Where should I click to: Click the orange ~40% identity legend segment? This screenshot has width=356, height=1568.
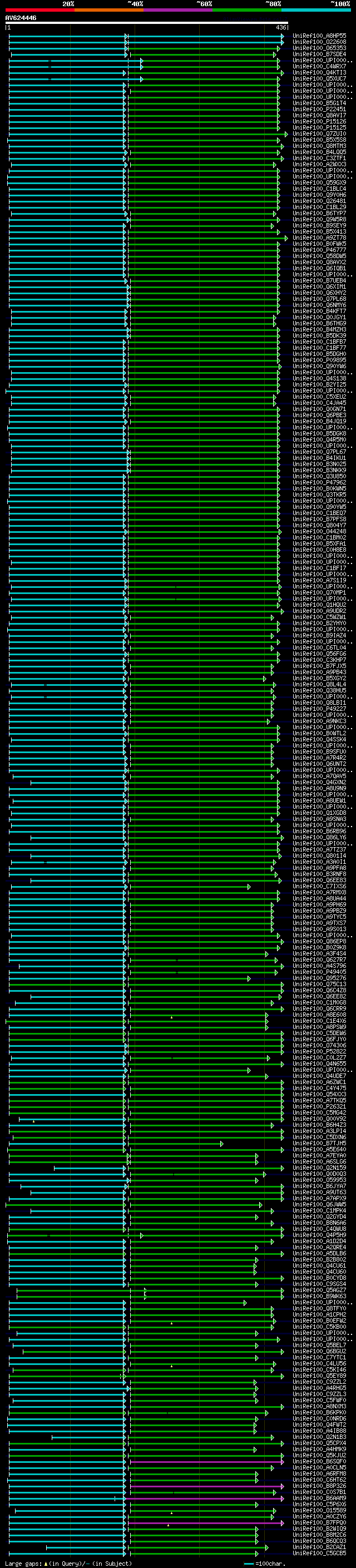pyautogui.click(x=109, y=10)
